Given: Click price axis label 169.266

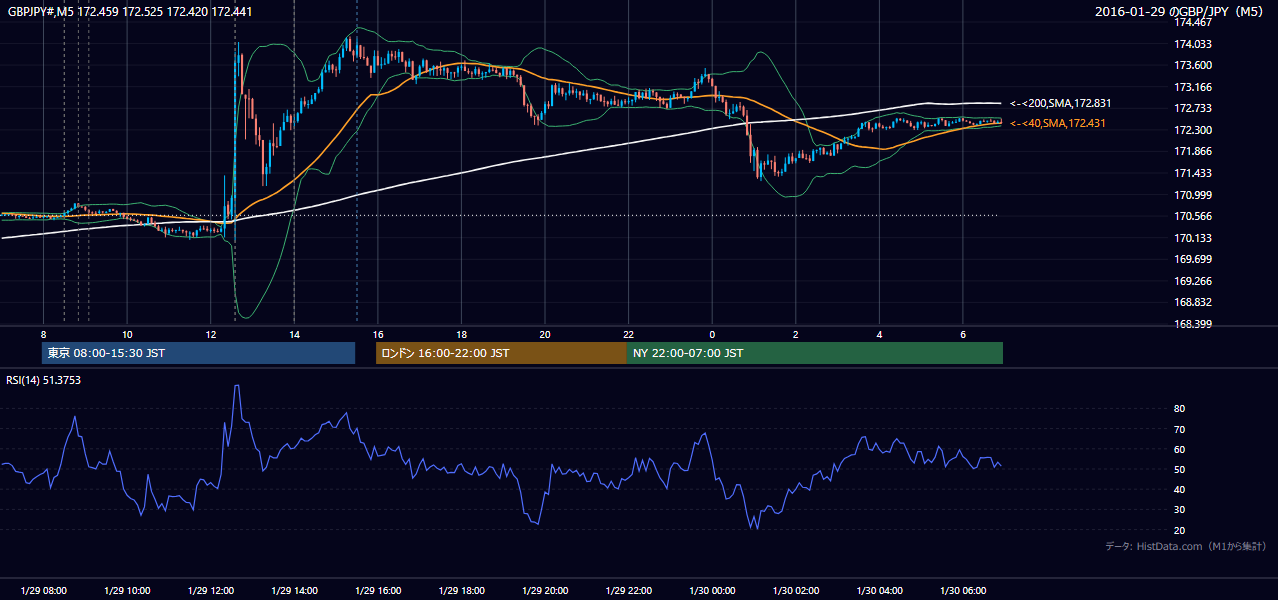Looking at the screenshot, I should (1192, 281).
